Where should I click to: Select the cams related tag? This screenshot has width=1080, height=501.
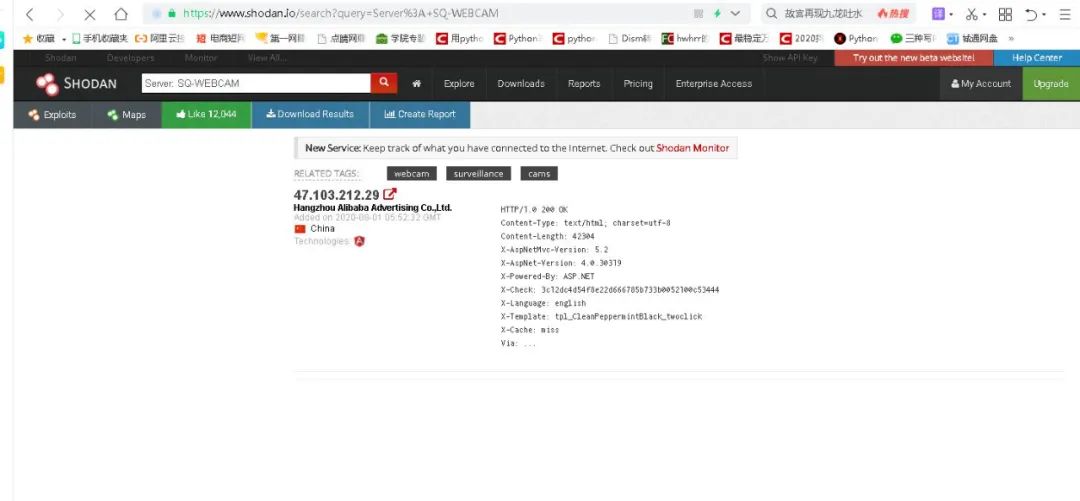tap(539, 174)
